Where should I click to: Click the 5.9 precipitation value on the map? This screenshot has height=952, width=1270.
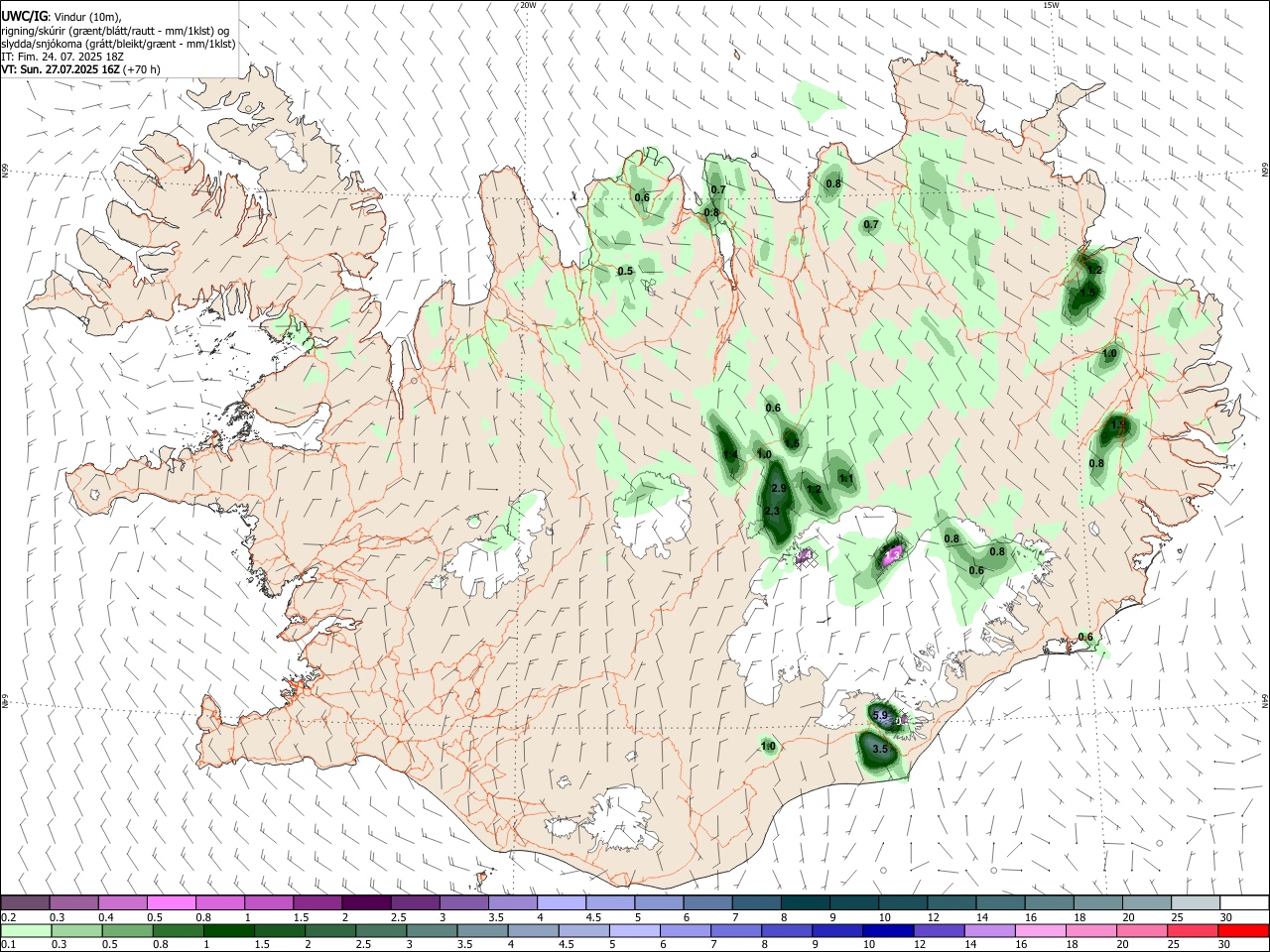coord(879,715)
